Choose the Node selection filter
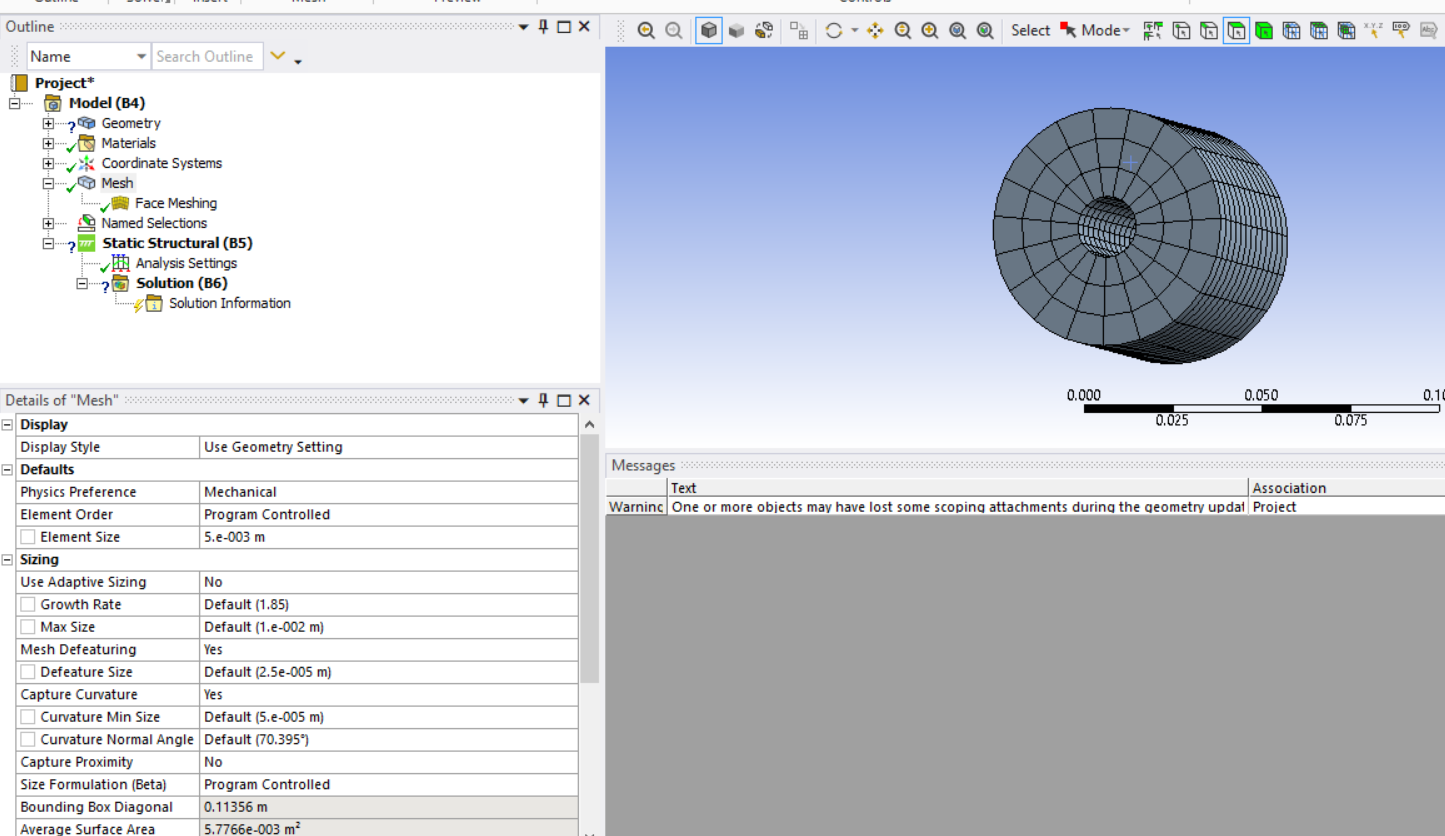The image size is (1445, 836). (x=1292, y=30)
